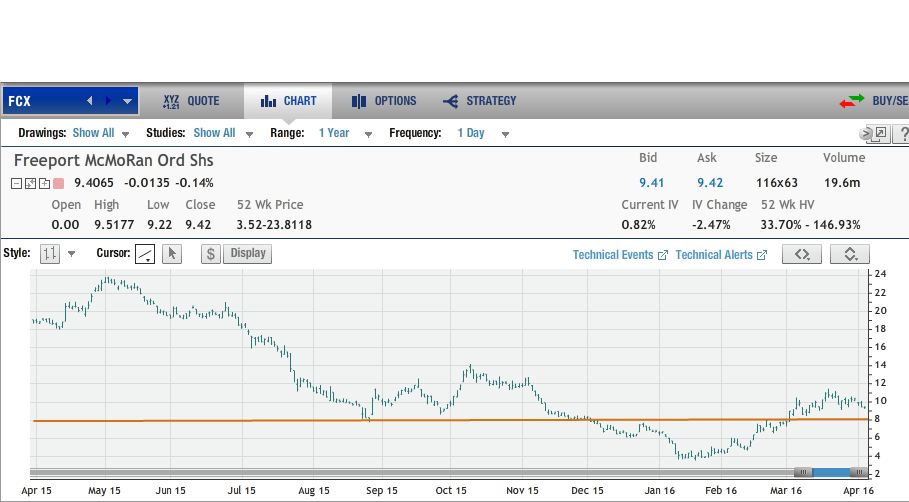Click the Bid value 9.41
This screenshot has height=502, width=909.
click(x=652, y=183)
